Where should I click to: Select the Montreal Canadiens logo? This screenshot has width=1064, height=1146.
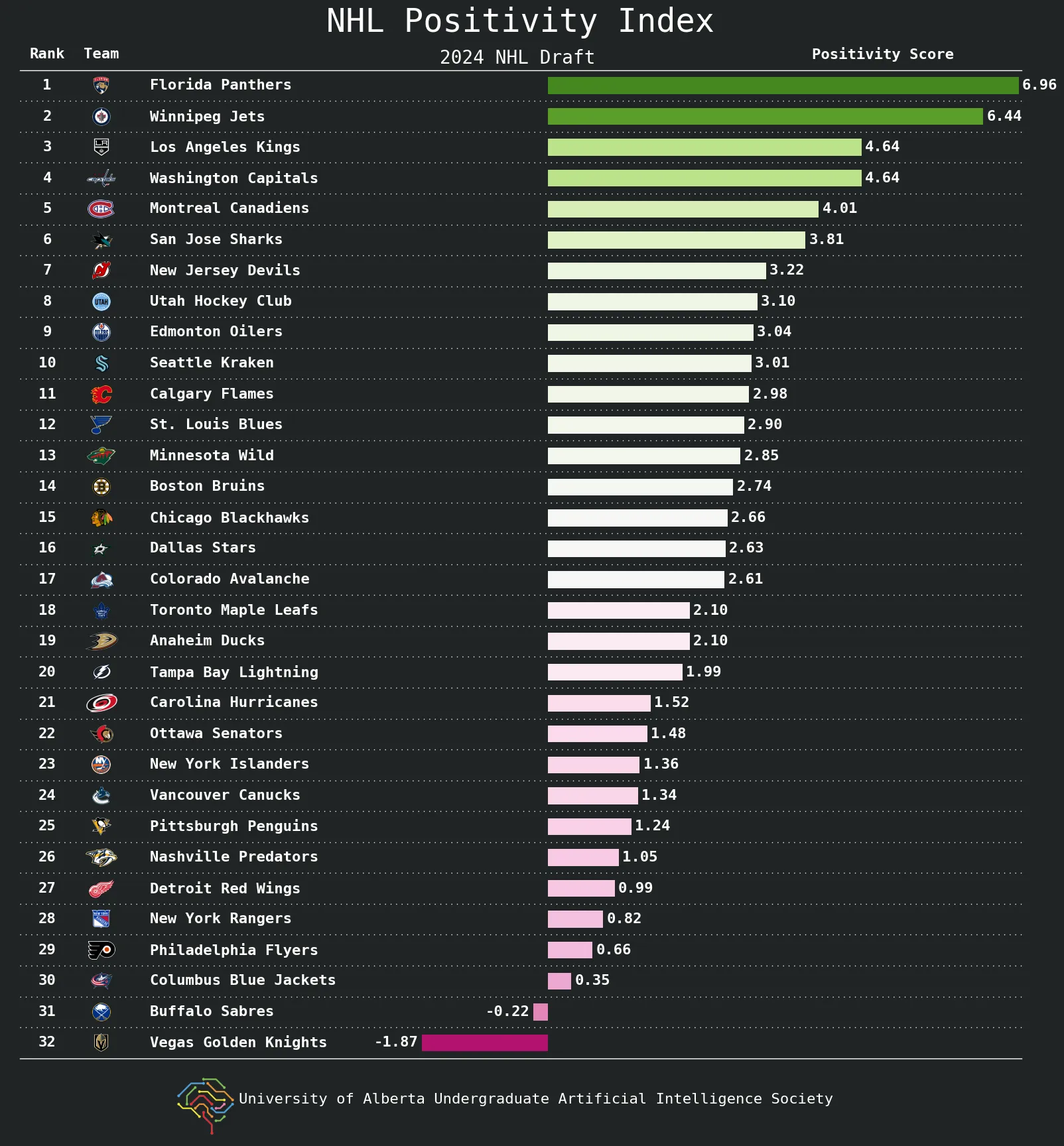click(101, 209)
